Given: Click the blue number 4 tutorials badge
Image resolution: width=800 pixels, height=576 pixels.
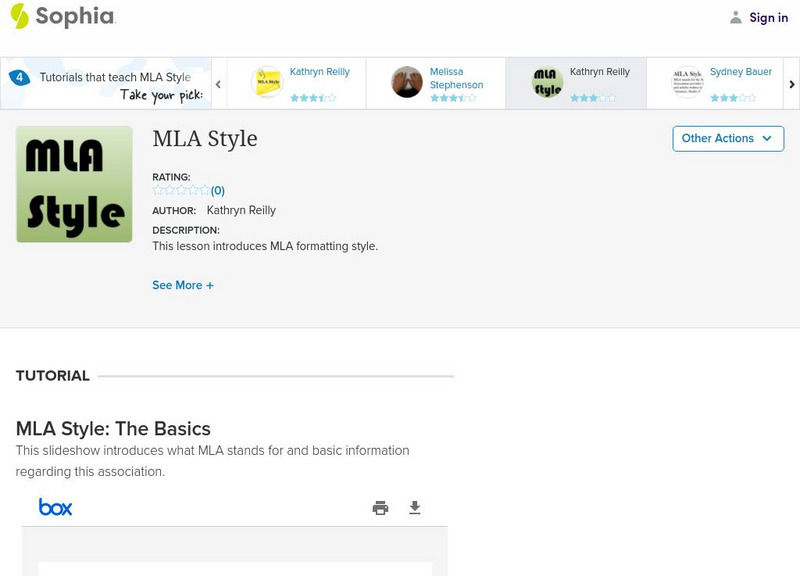Looking at the screenshot, I should [19, 78].
